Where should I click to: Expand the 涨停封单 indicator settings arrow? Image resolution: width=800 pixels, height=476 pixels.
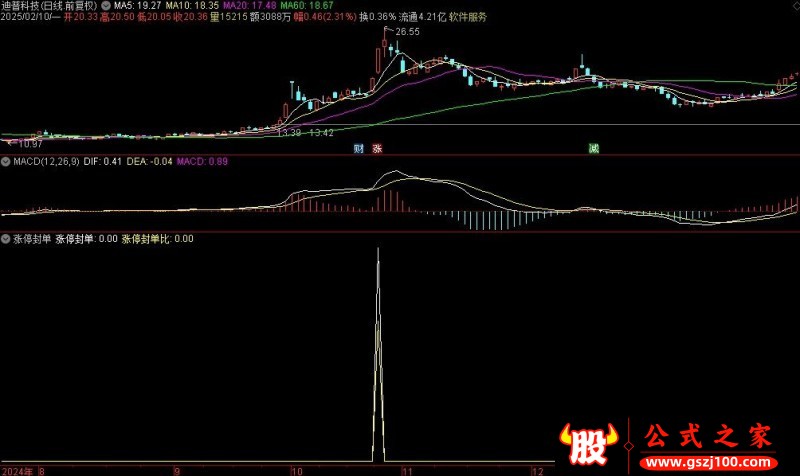coord(6,239)
